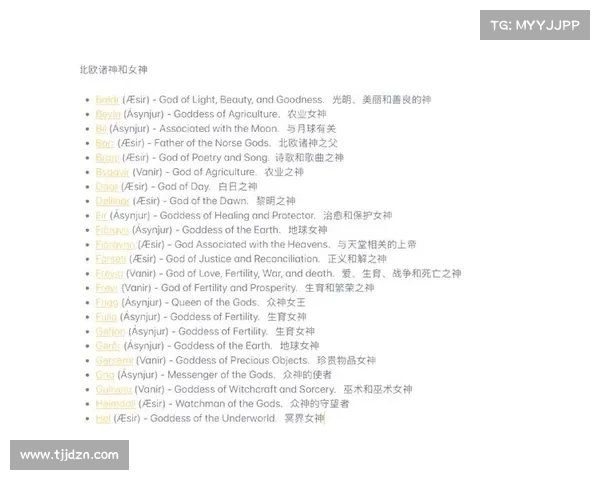Viewport: 600px width, 480px height.
Task: Place cursor after 冥界女神 at list end
Action: pyautogui.click(x=325, y=419)
